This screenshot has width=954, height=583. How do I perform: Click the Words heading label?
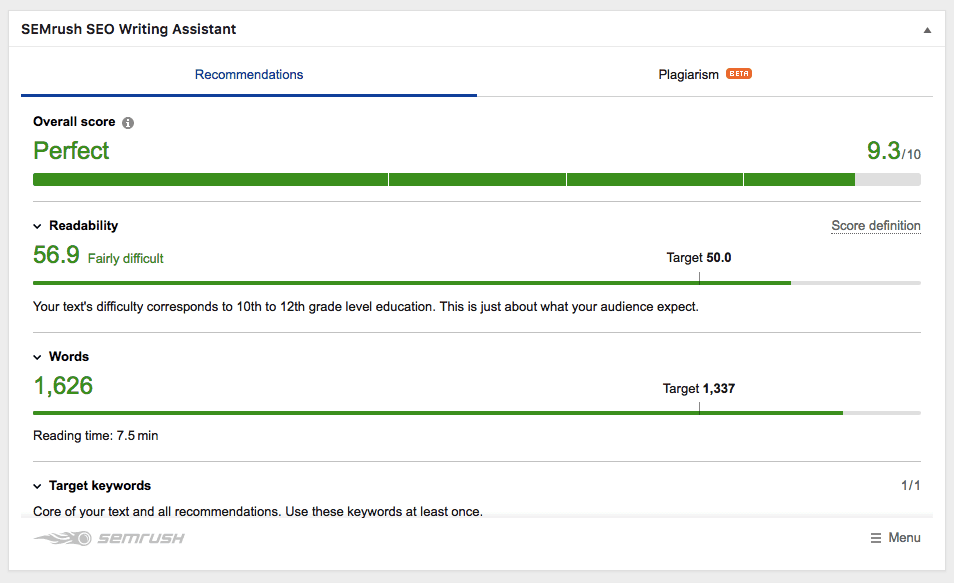tap(69, 357)
